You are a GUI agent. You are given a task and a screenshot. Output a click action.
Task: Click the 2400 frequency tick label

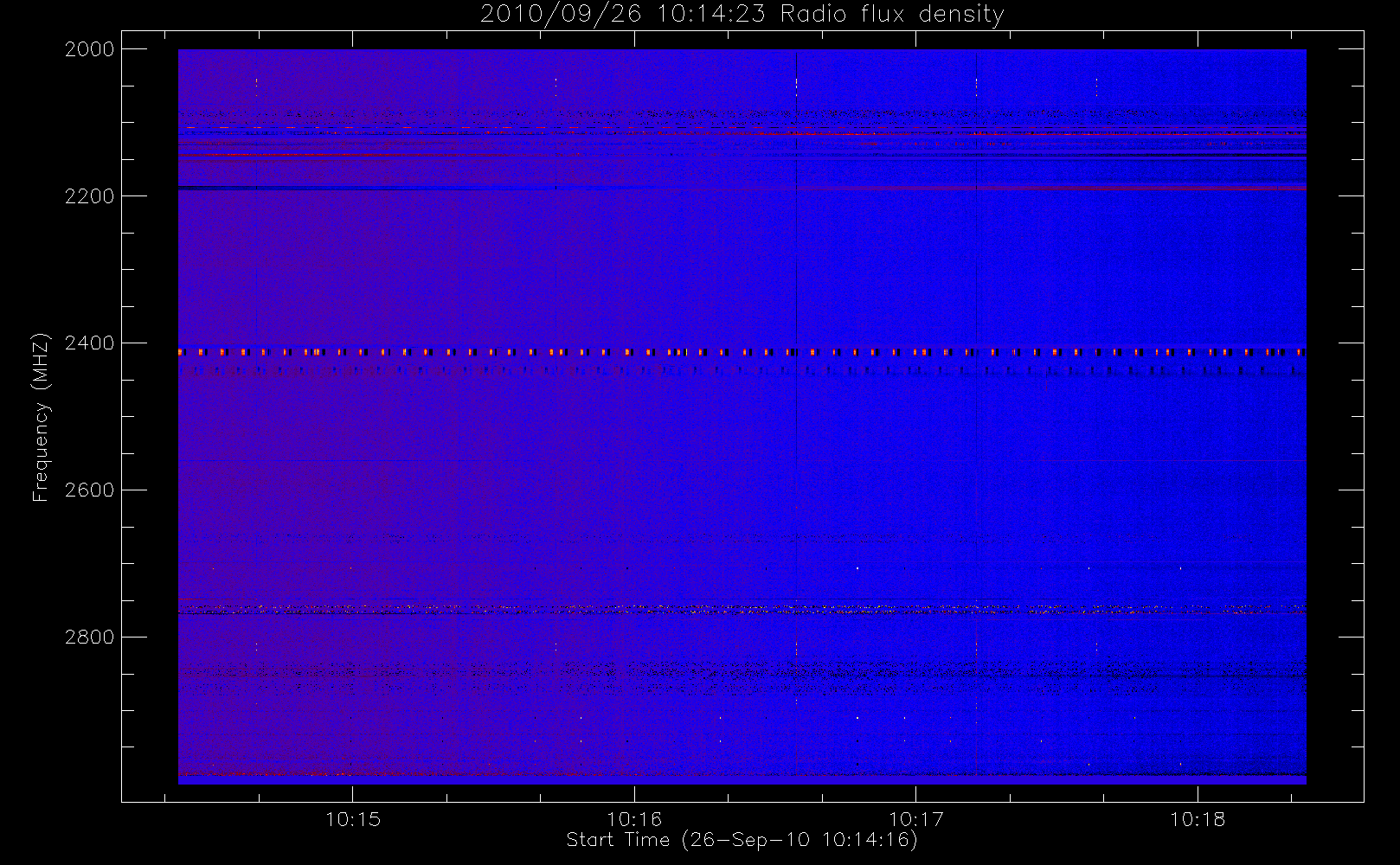click(90, 343)
